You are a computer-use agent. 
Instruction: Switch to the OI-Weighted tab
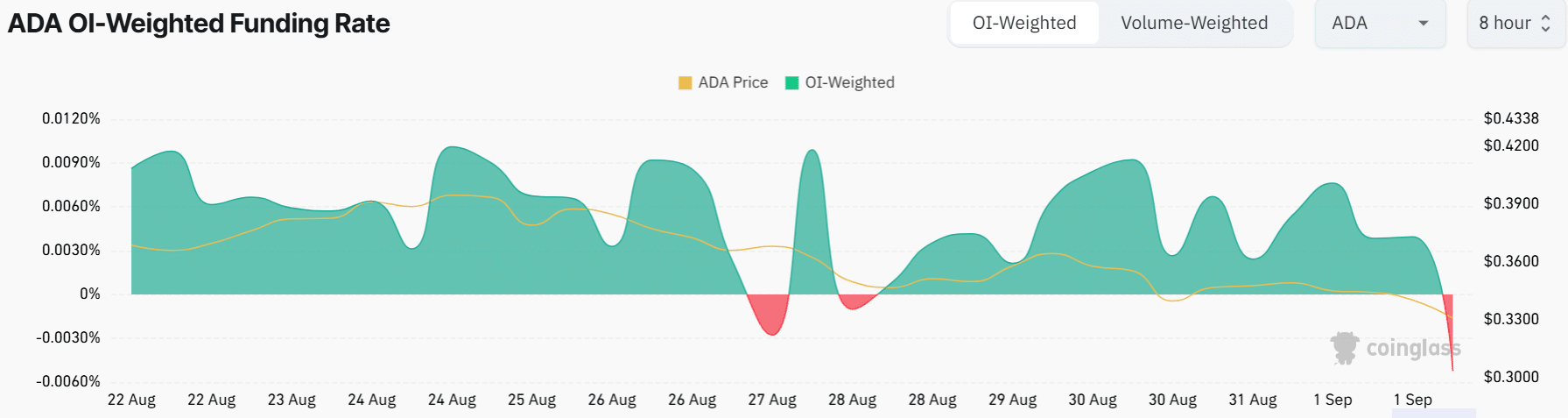click(1023, 24)
